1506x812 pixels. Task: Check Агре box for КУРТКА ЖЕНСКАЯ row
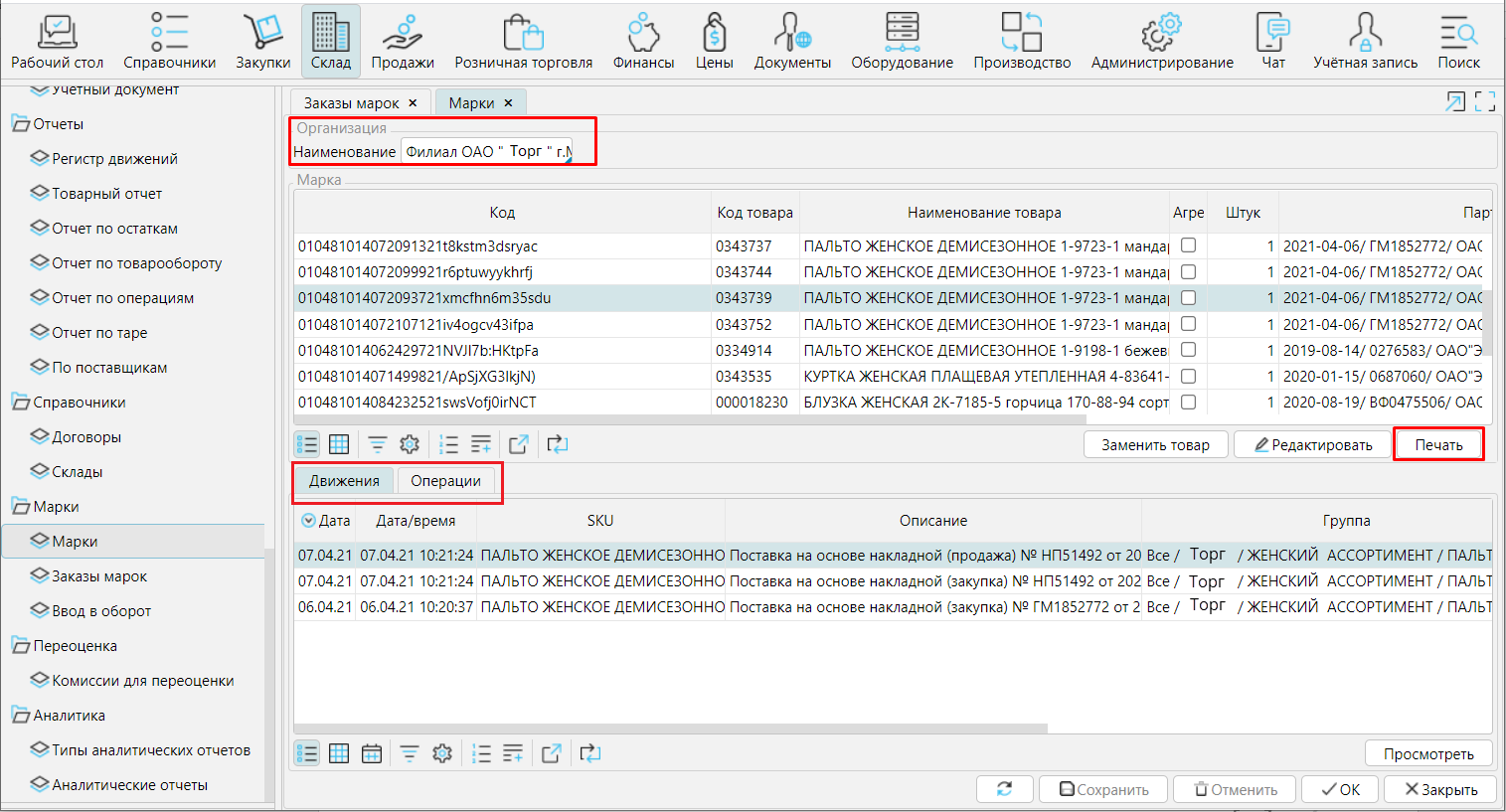1188,377
